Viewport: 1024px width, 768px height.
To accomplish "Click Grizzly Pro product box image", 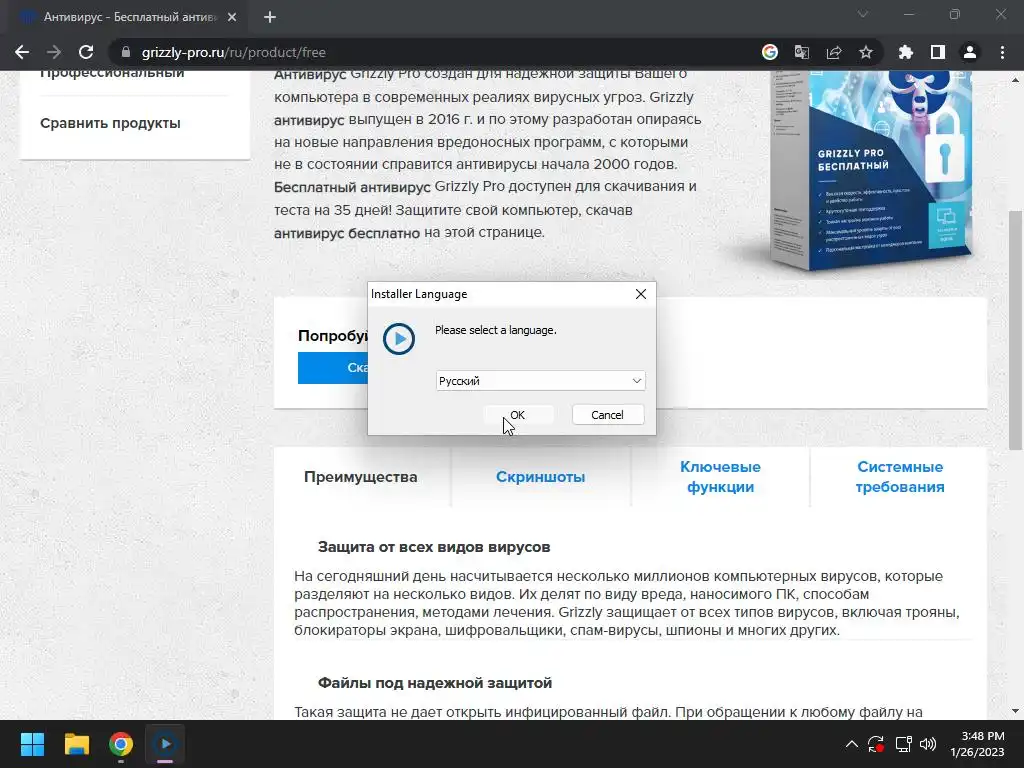I will click(x=871, y=170).
